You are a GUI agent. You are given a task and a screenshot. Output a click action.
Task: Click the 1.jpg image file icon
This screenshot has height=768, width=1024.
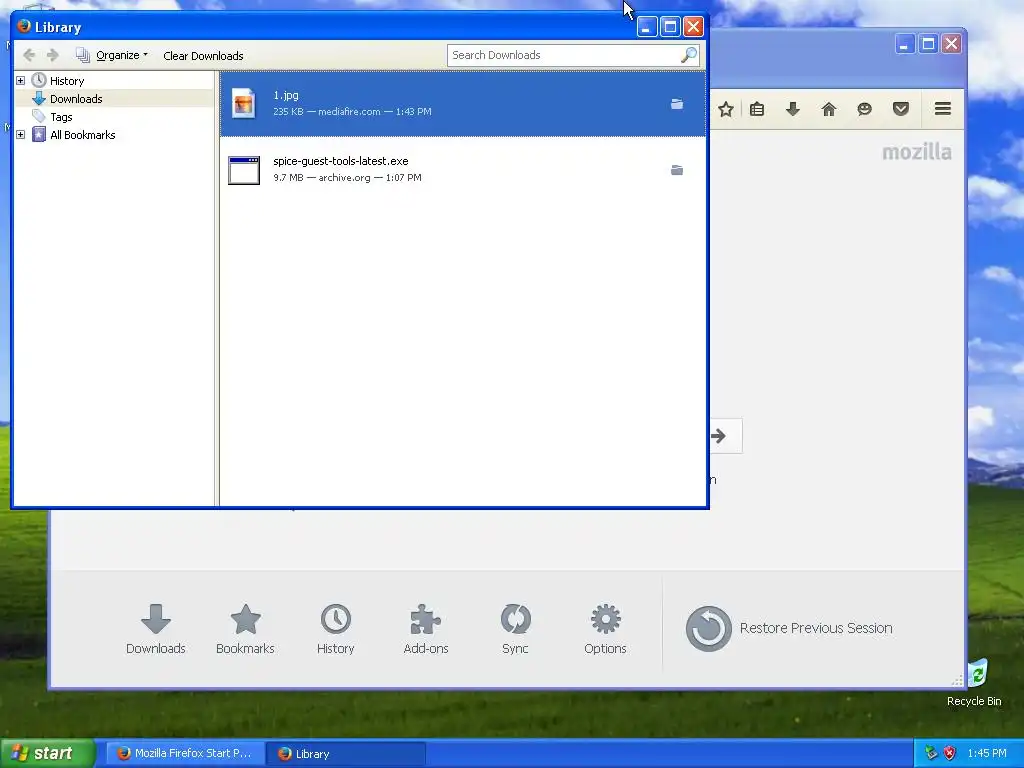(244, 103)
